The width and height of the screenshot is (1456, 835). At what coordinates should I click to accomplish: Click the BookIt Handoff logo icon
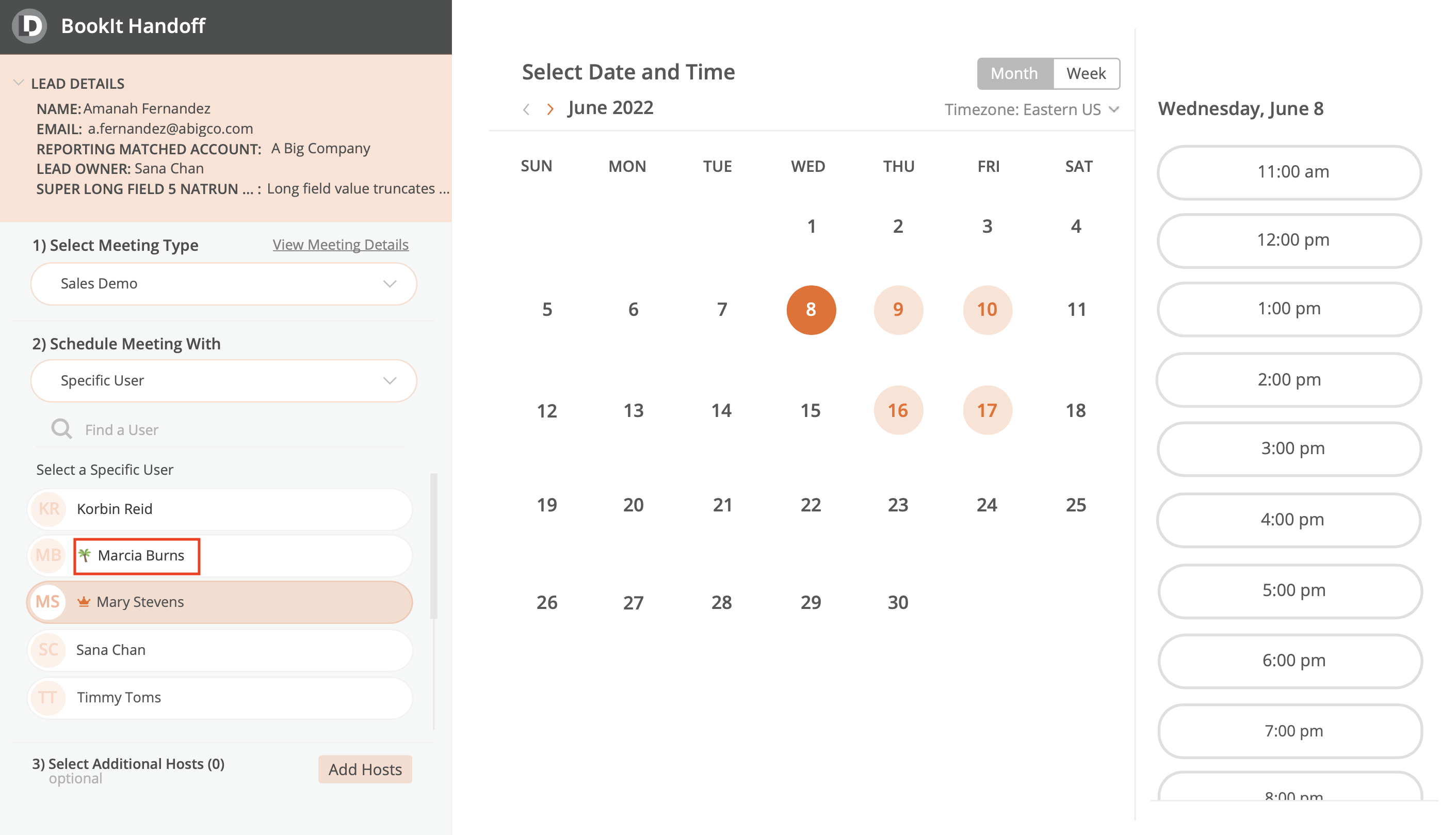tap(29, 26)
